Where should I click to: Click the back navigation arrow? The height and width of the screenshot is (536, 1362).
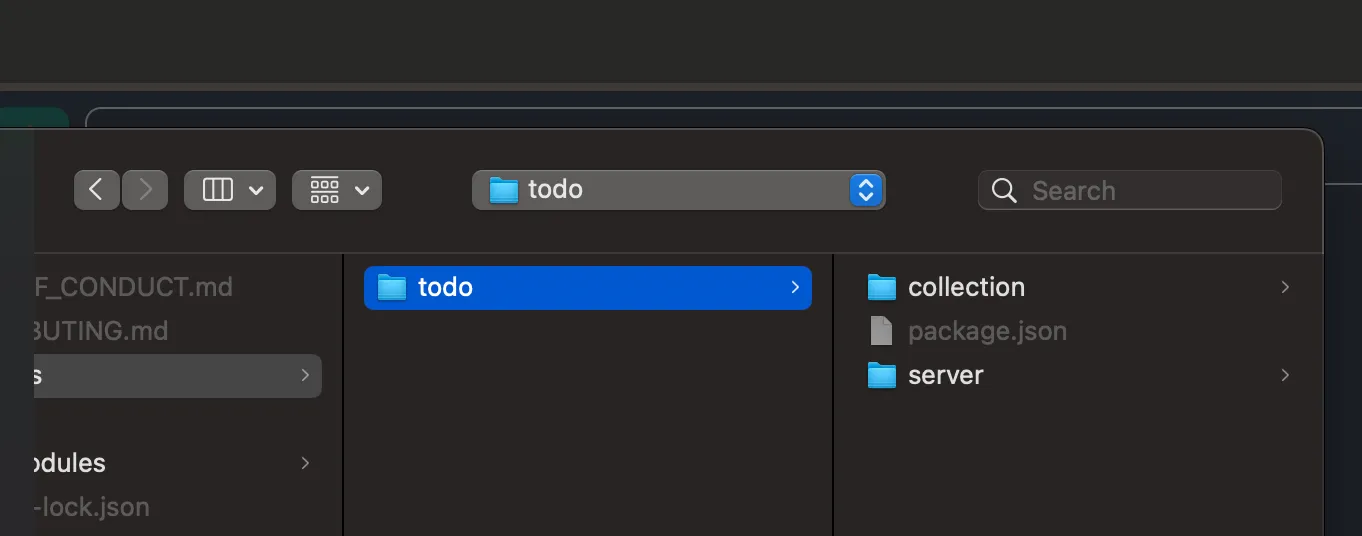96,190
